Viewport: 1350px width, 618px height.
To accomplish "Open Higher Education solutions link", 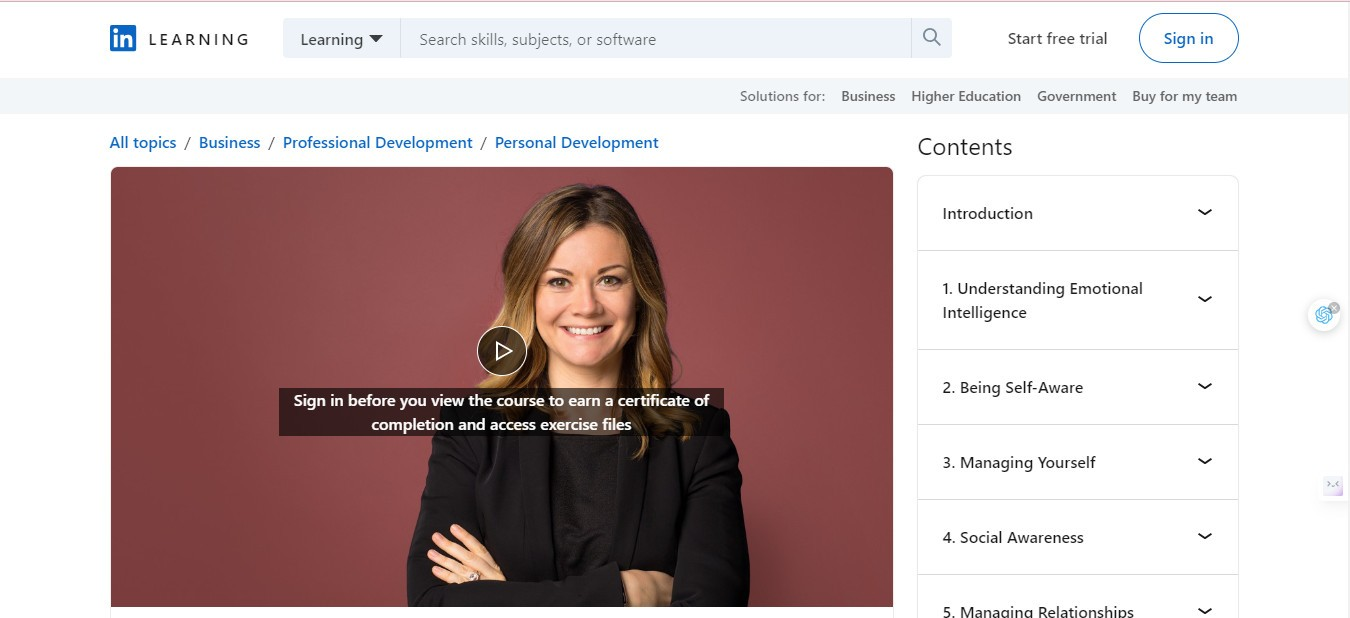I will tap(966, 96).
